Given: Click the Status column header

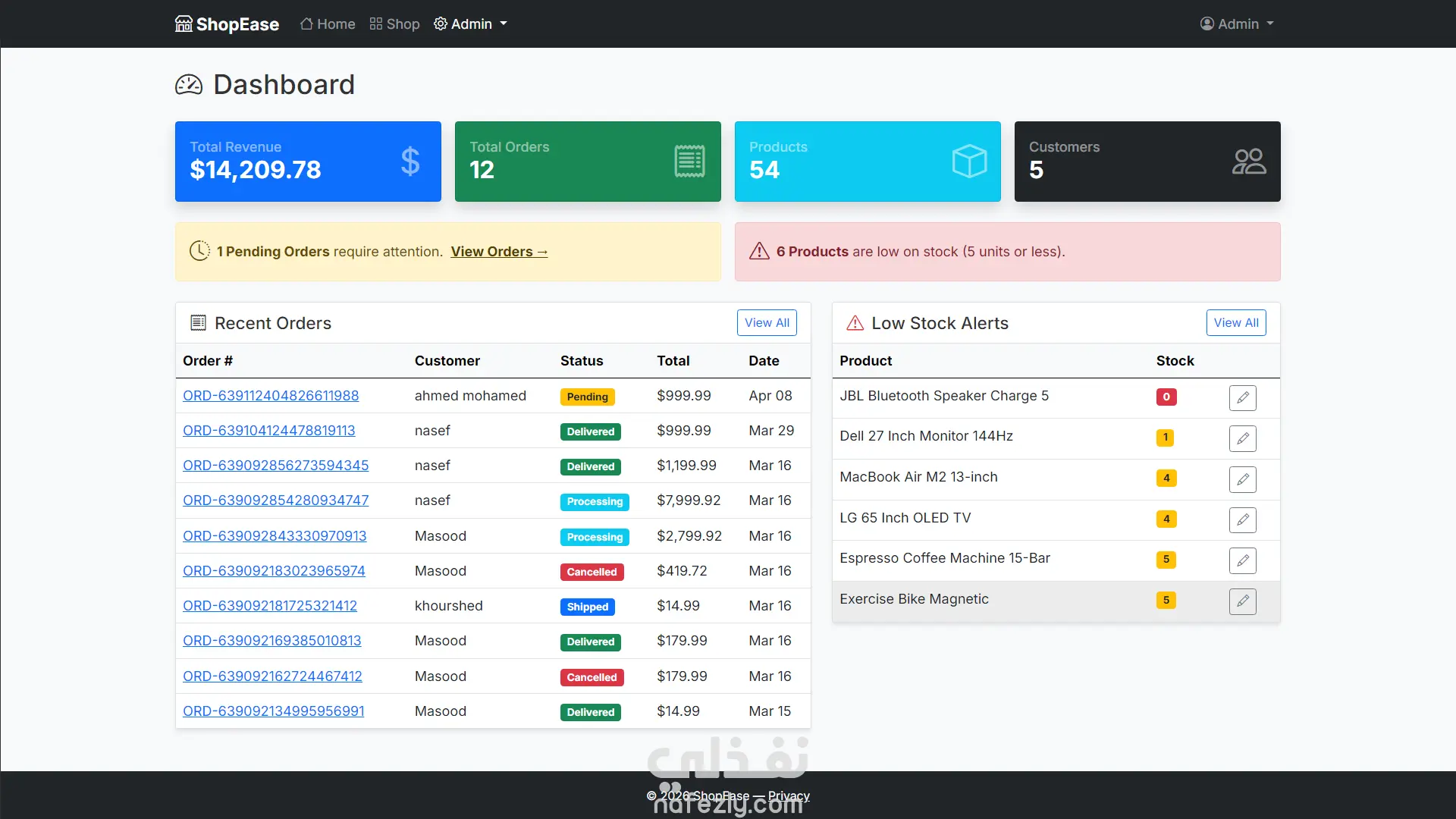Looking at the screenshot, I should point(582,361).
